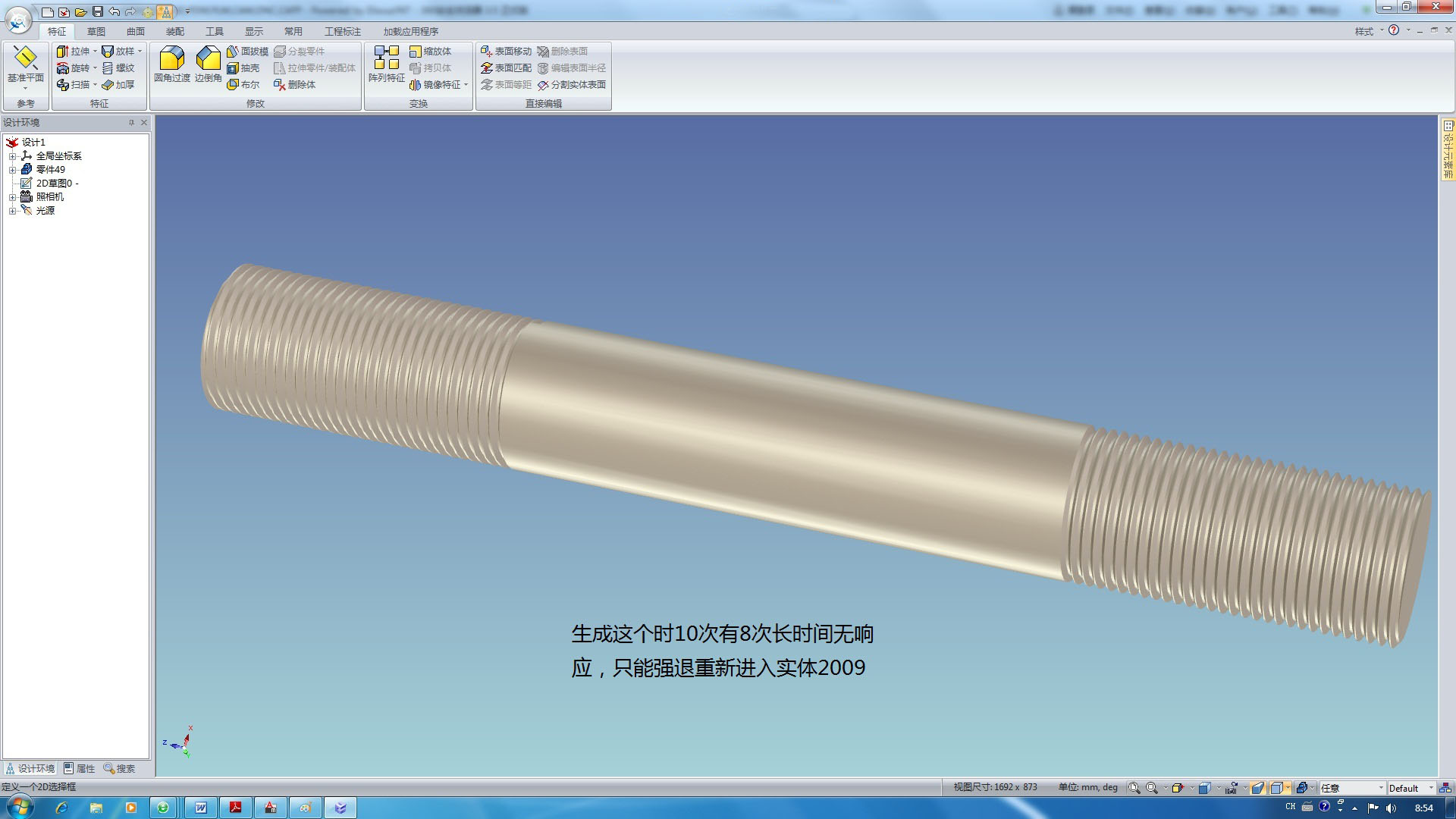Screen dimensions: 1456x819
Task: Select the 2D草图0 tree item
Action: pos(53,184)
